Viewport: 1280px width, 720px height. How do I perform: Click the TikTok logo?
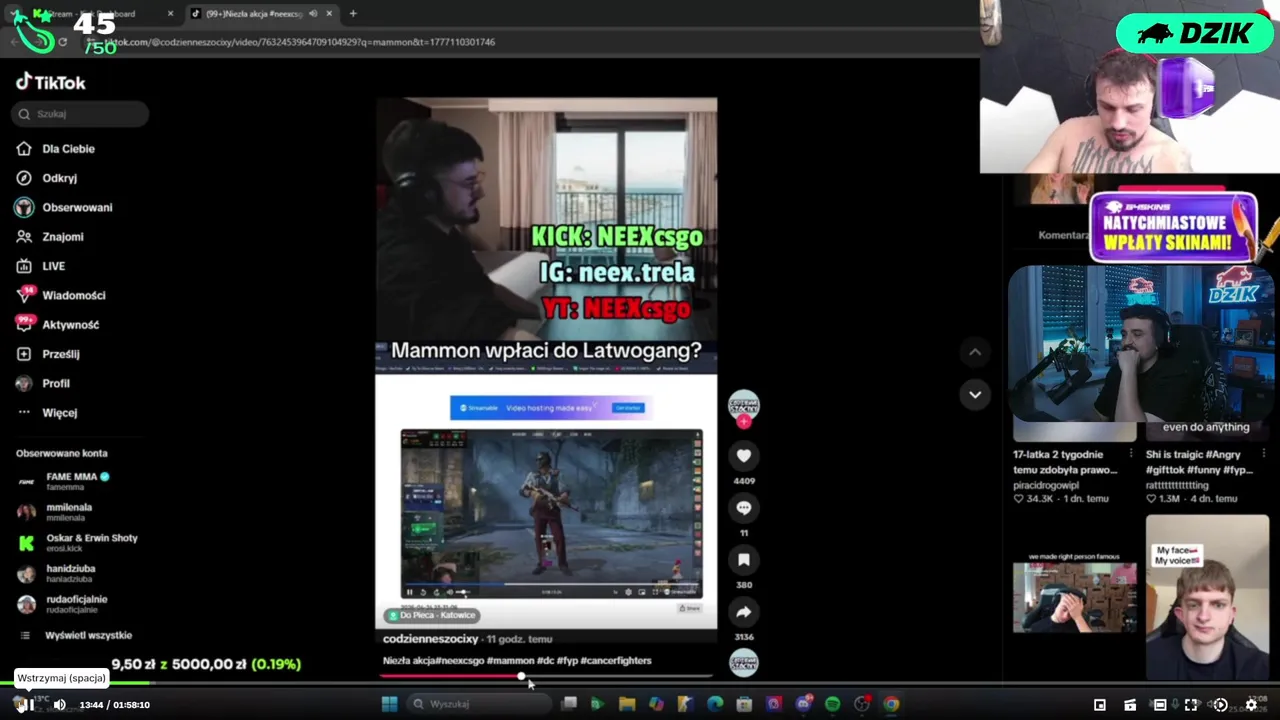coord(51,82)
